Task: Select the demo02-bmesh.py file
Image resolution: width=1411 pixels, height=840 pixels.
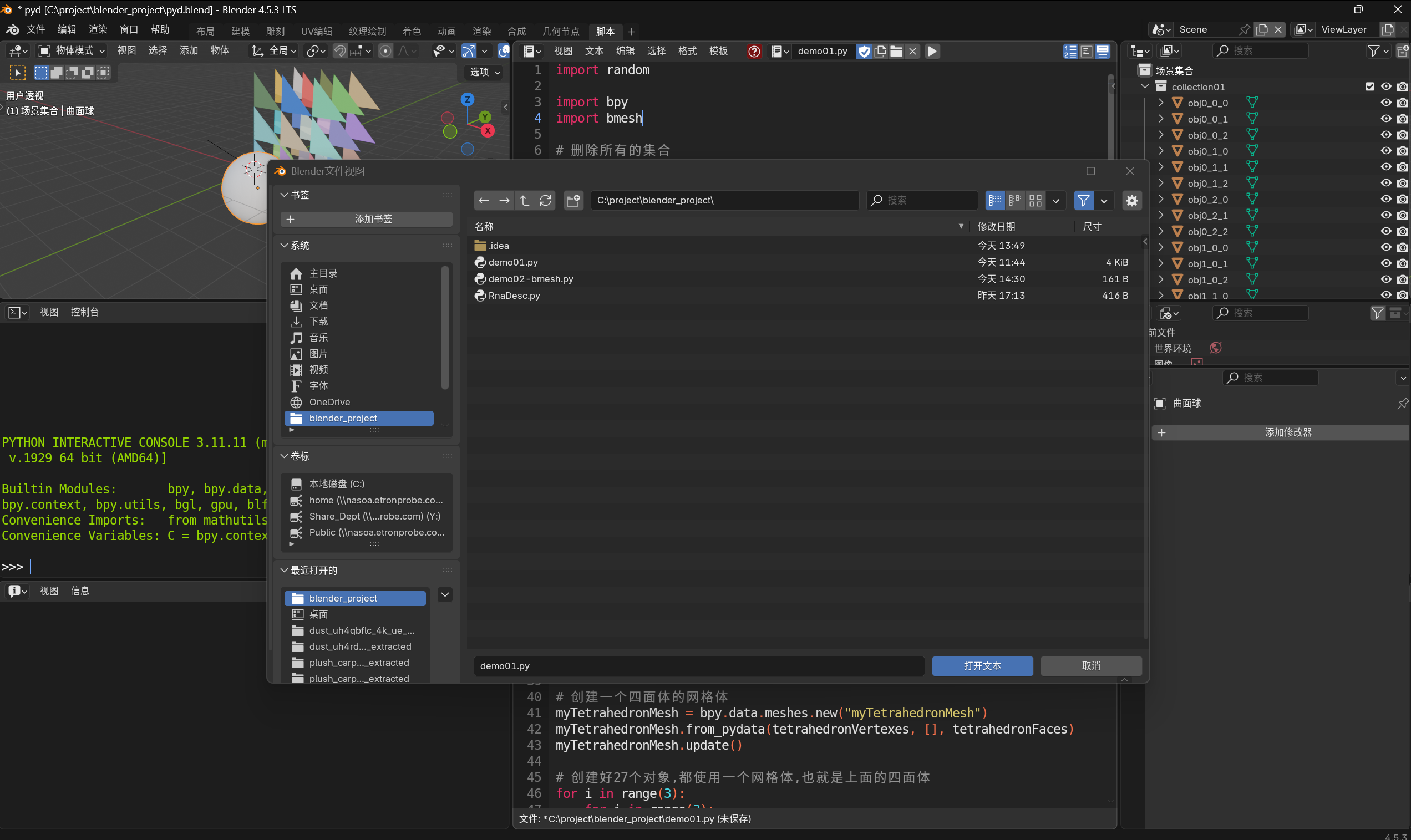Action: (x=531, y=279)
